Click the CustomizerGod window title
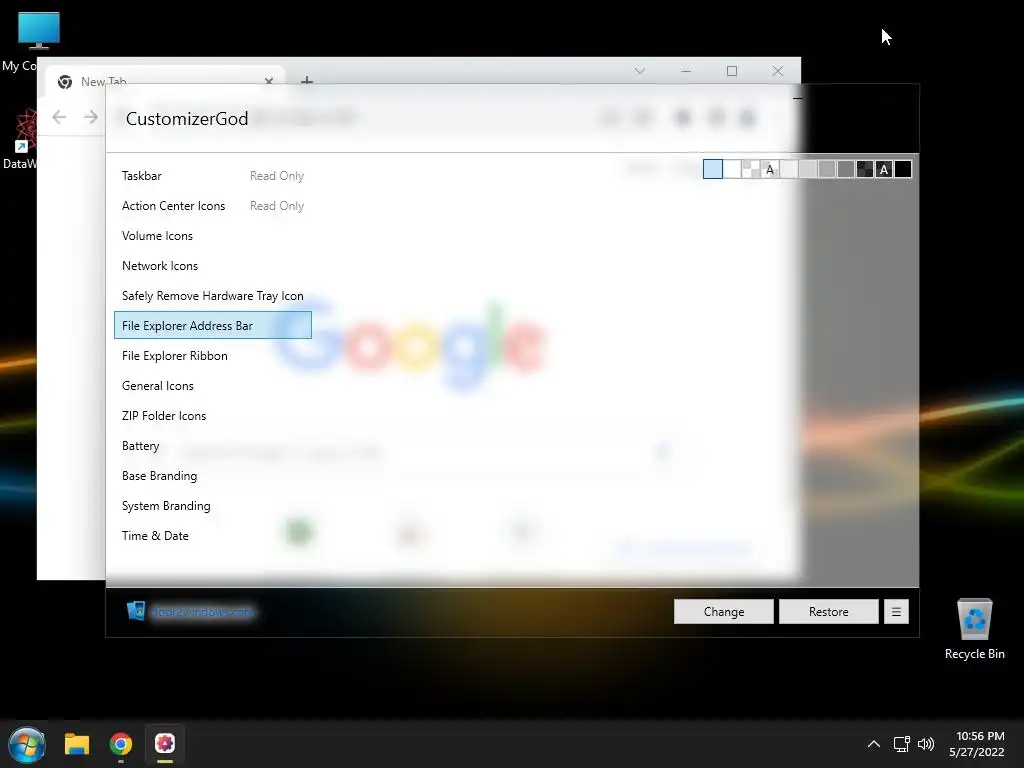This screenshot has height=768, width=1024. point(187,119)
